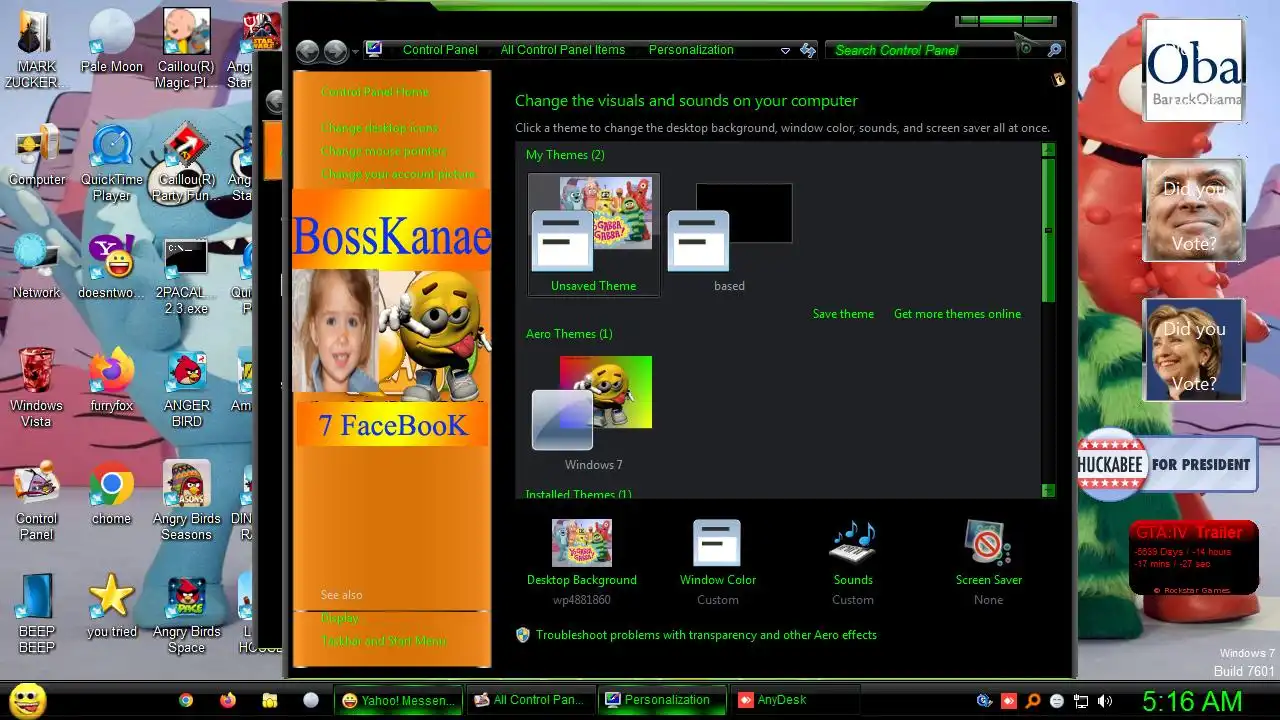Screen dimensions: 1280x720
Task: Open Control Panel desktop icon
Action: click(37, 501)
